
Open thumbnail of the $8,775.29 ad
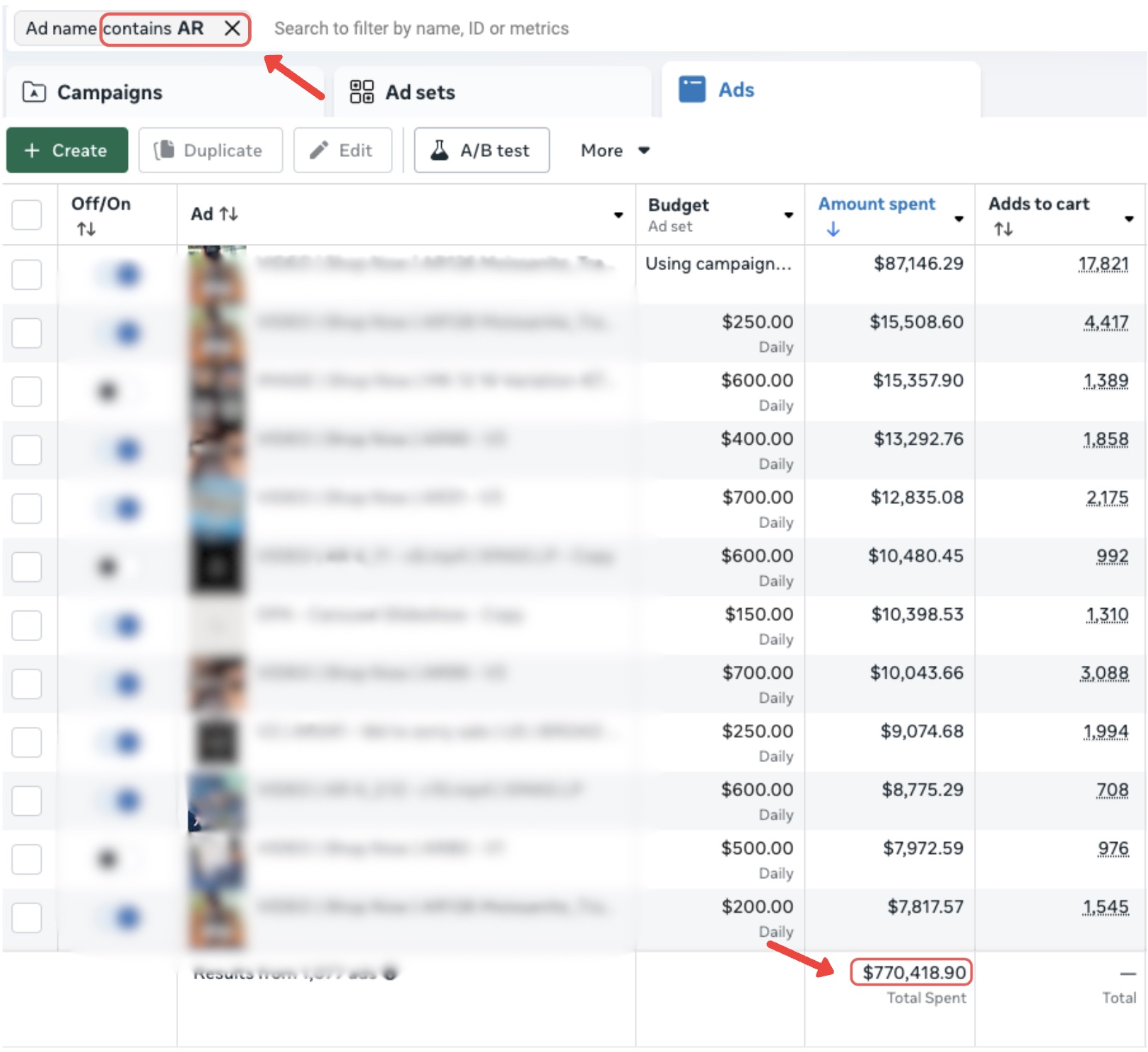pyautogui.click(x=217, y=801)
